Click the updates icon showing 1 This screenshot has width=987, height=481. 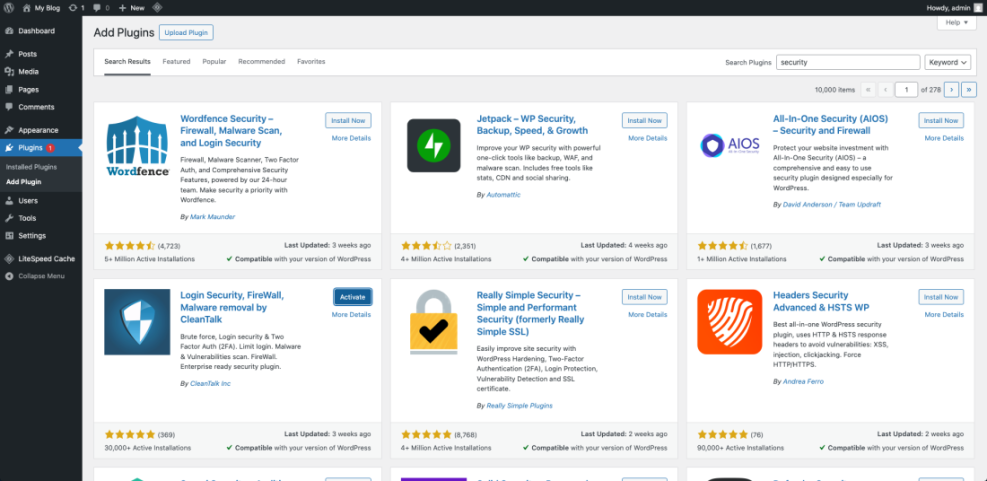click(76, 8)
